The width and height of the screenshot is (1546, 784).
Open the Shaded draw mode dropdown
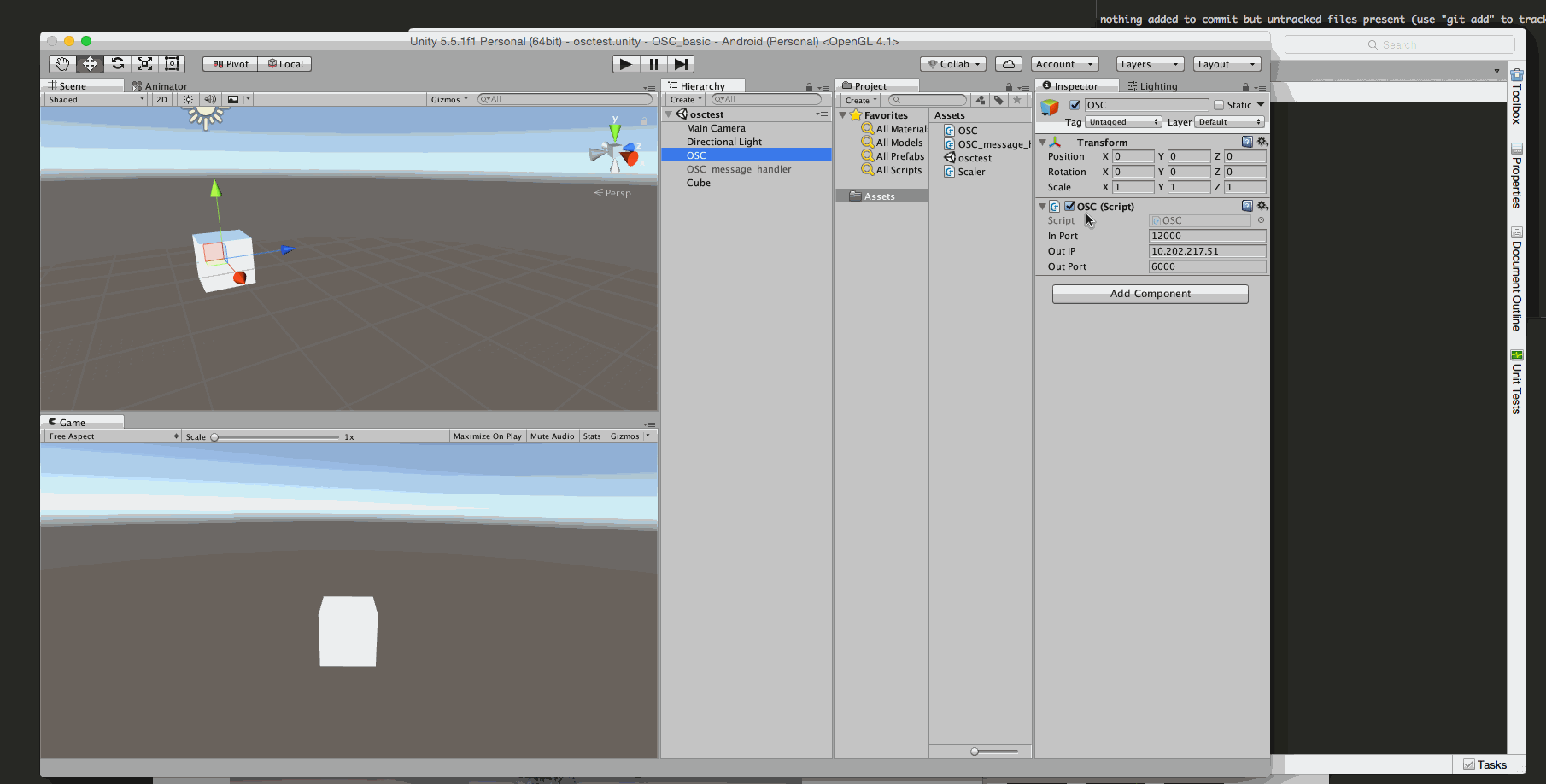click(96, 100)
